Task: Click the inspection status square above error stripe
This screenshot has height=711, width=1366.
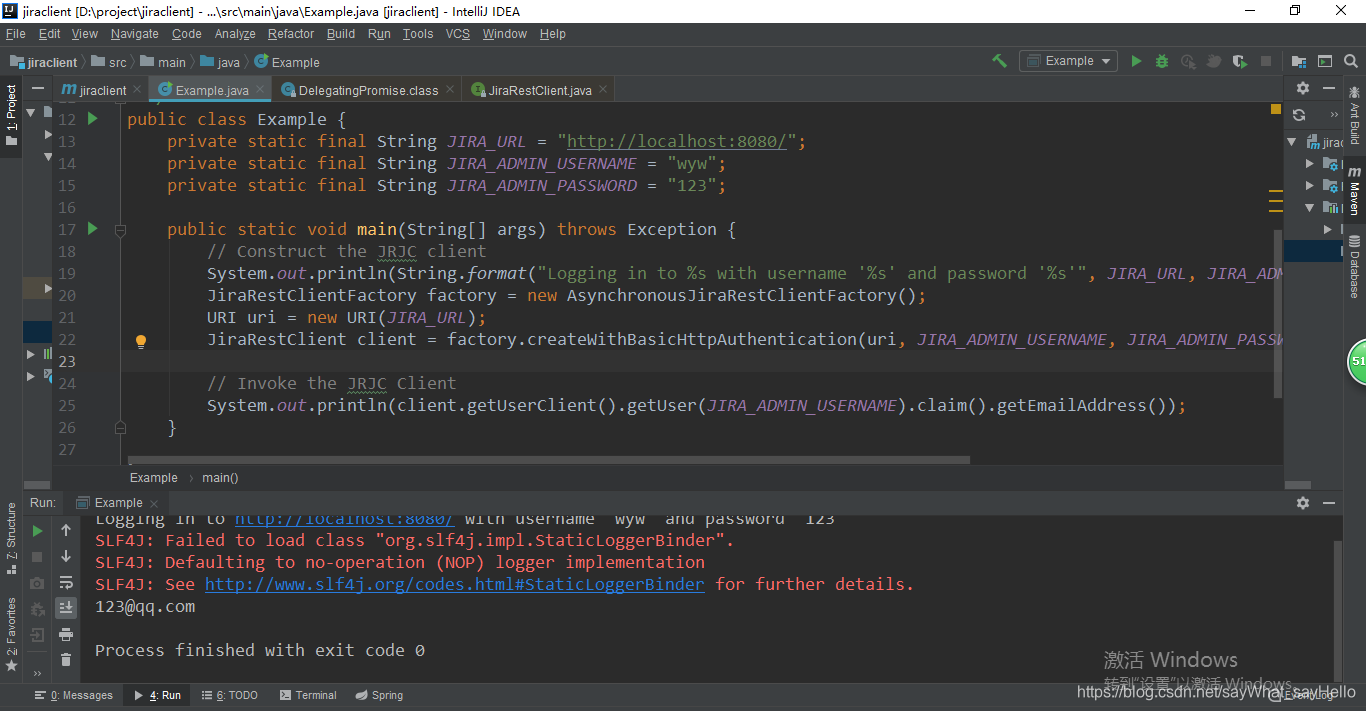Action: point(1276,108)
